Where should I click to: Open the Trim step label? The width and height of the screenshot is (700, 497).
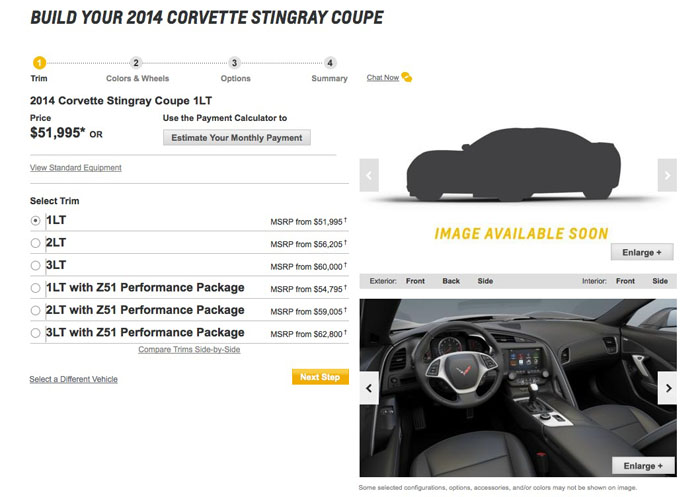click(39, 79)
